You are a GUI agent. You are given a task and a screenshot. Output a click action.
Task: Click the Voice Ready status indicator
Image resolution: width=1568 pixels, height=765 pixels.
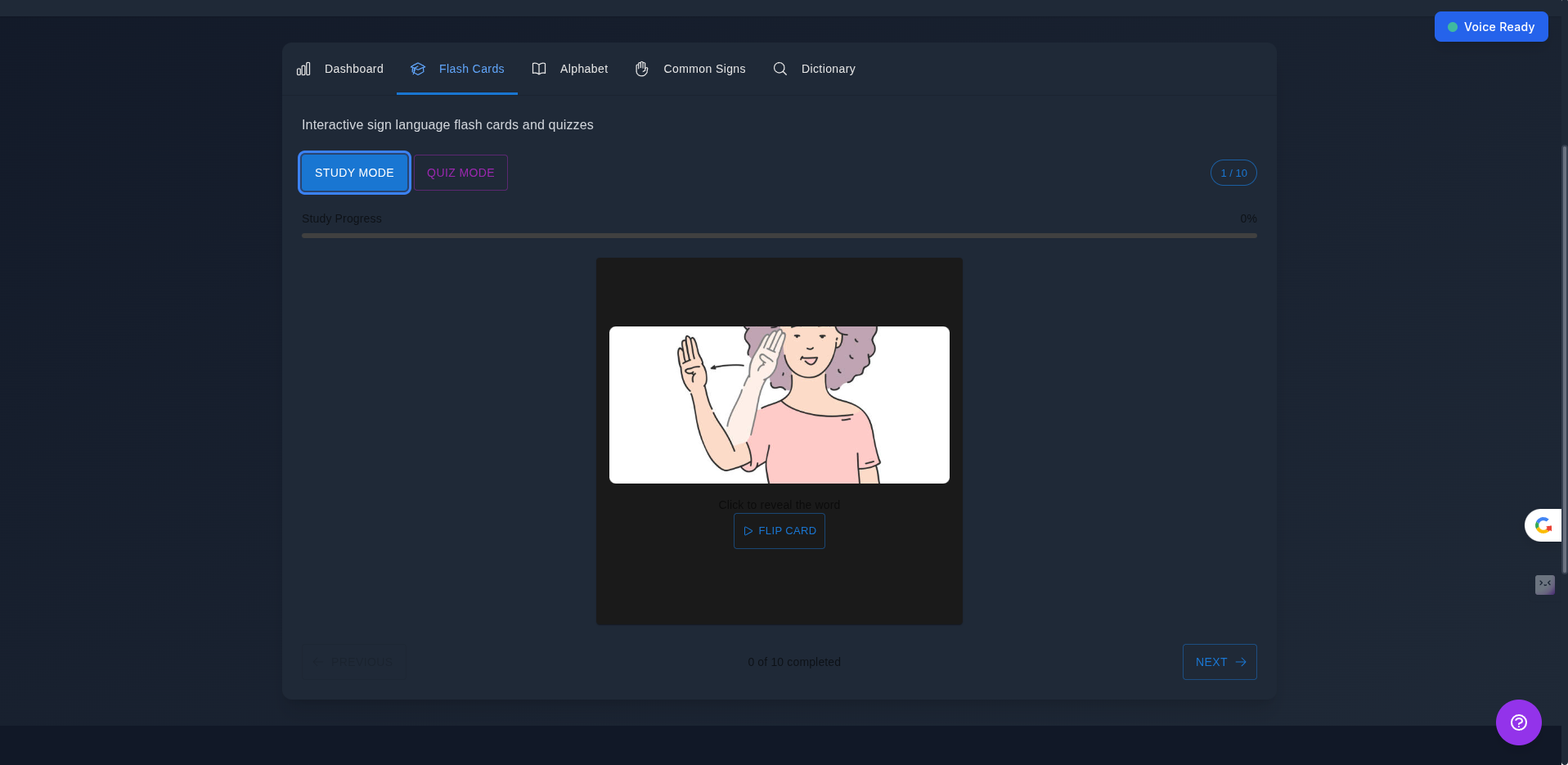(1490, 26)
